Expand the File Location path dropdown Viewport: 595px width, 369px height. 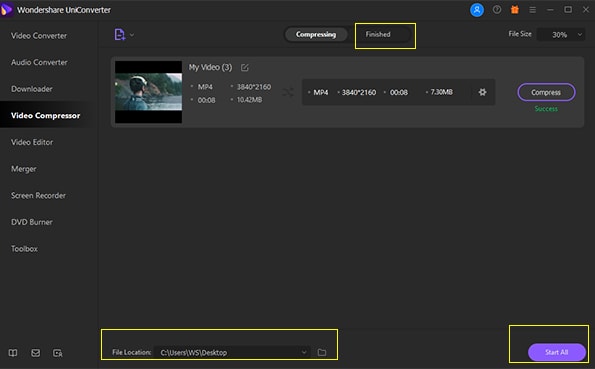pos(304,352)
